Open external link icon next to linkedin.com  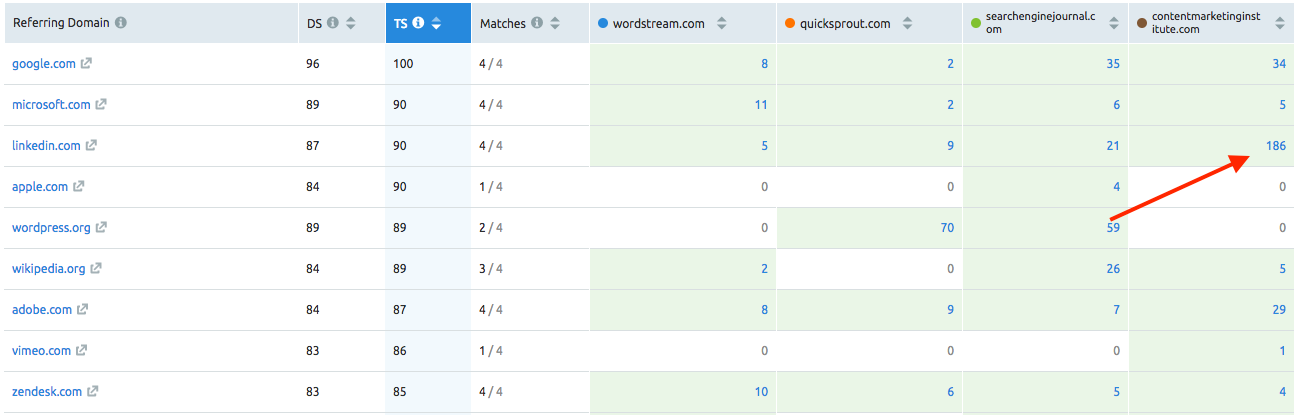91,146
